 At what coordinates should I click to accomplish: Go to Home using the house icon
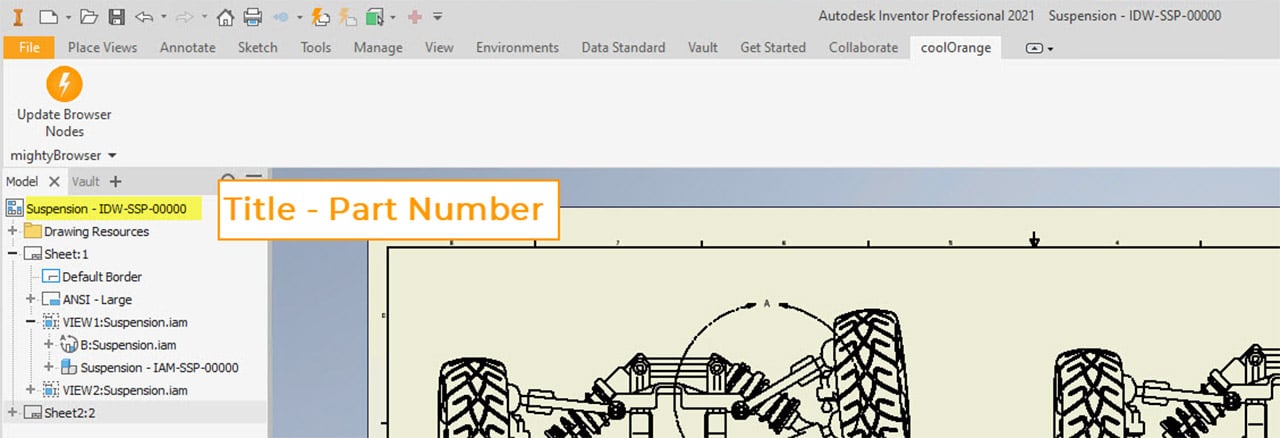(226, 16)
